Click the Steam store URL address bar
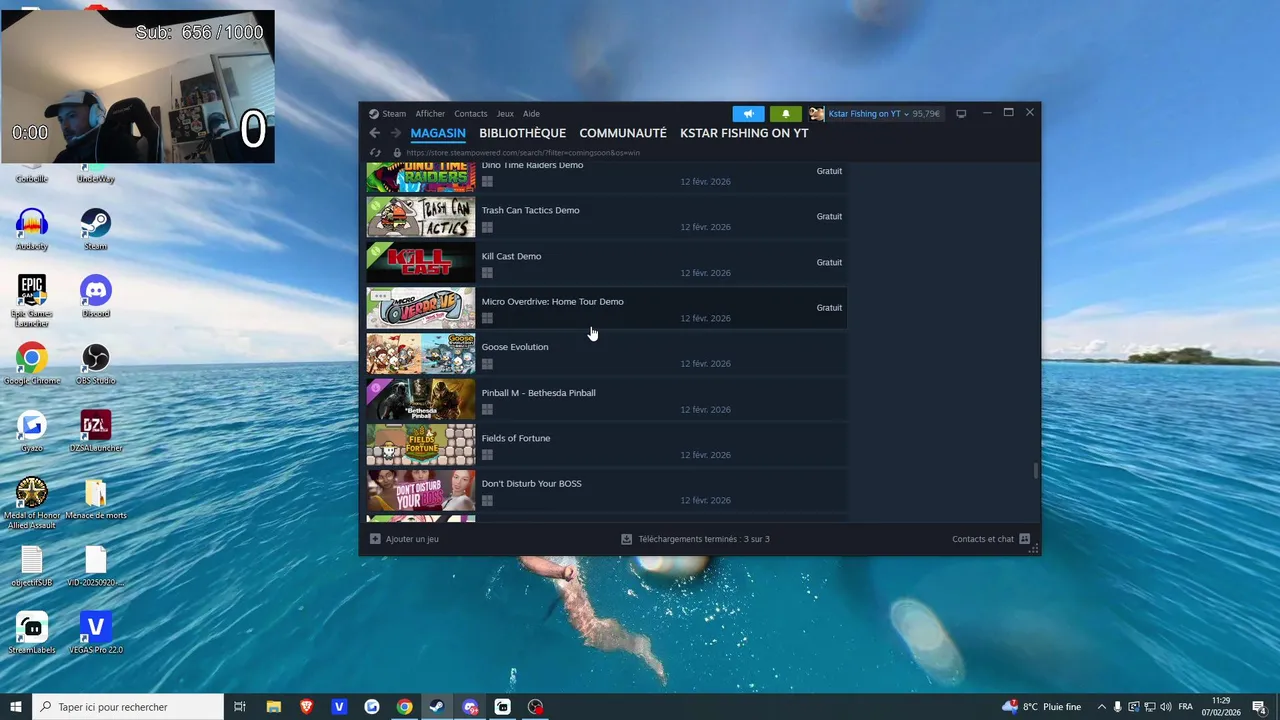Image resolution: width=1280 pixels, height=720 pixels. 522,153
